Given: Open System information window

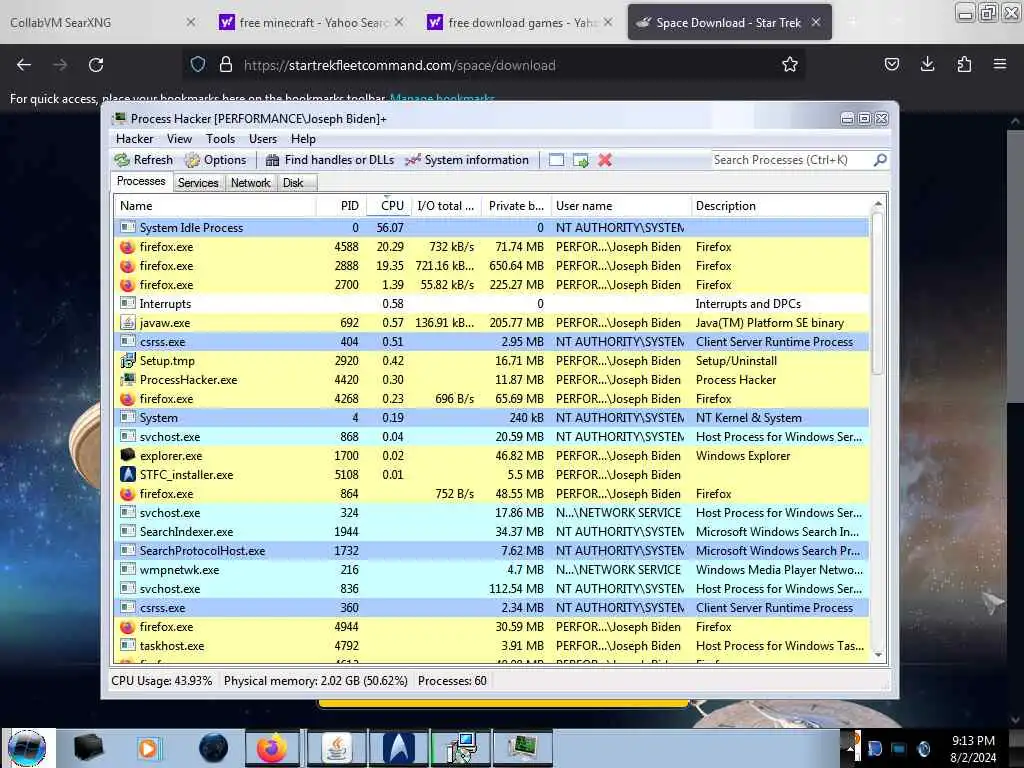Looking at the screenshot, I should [466, 160].
